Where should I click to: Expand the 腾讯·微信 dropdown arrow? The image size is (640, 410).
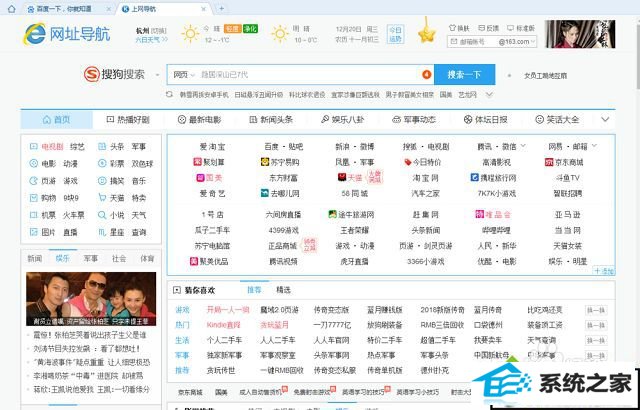click(x=523, y=146)
